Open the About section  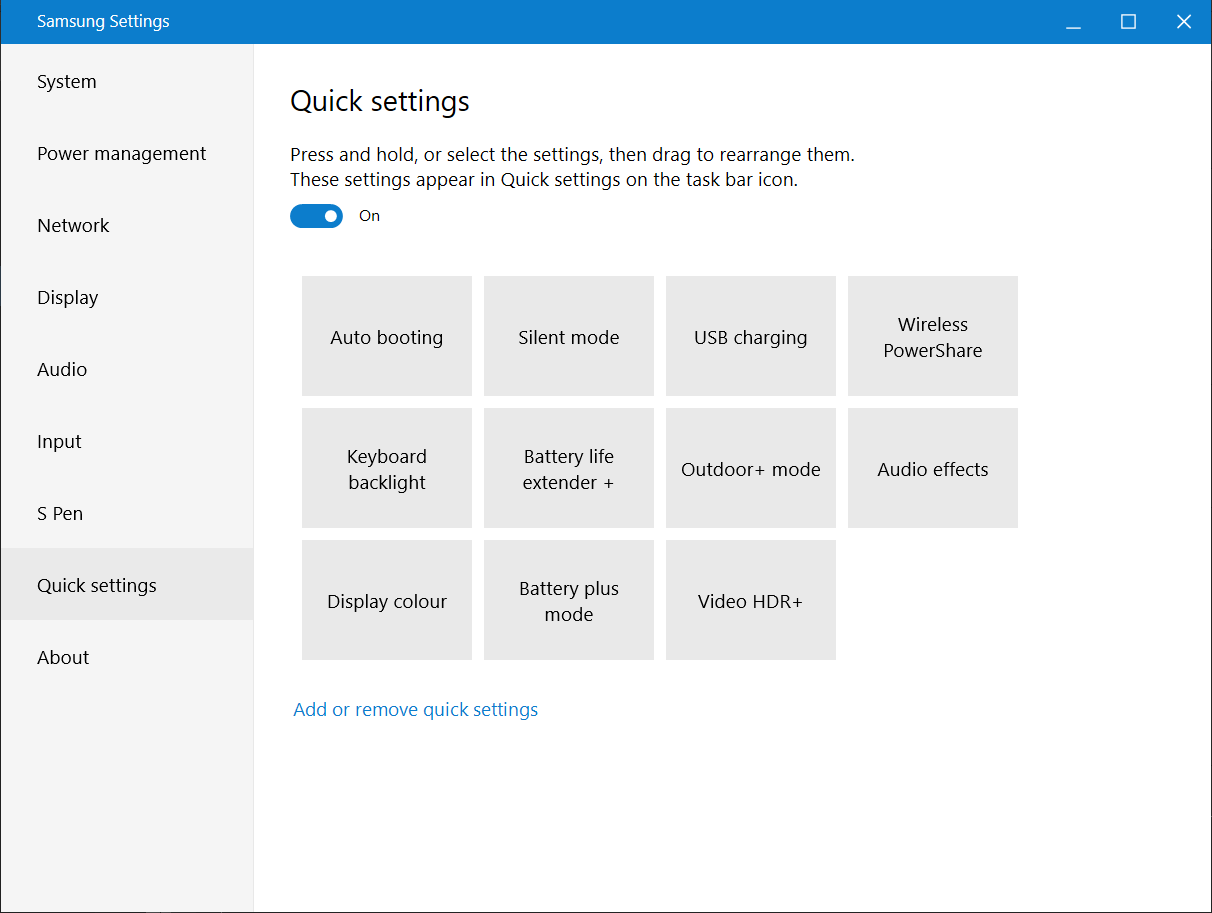pyautogui.click(x=127, y=658)
